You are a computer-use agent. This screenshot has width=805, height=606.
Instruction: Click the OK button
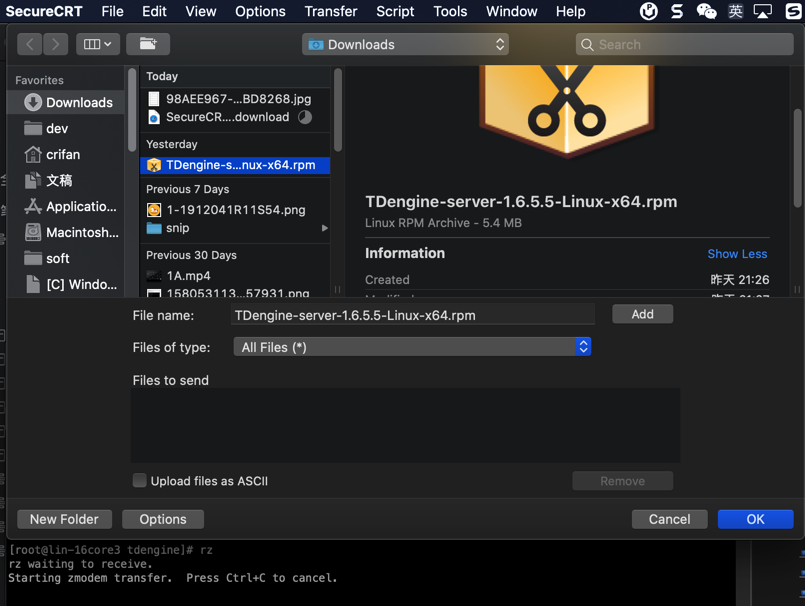click(x=755, y=519)
